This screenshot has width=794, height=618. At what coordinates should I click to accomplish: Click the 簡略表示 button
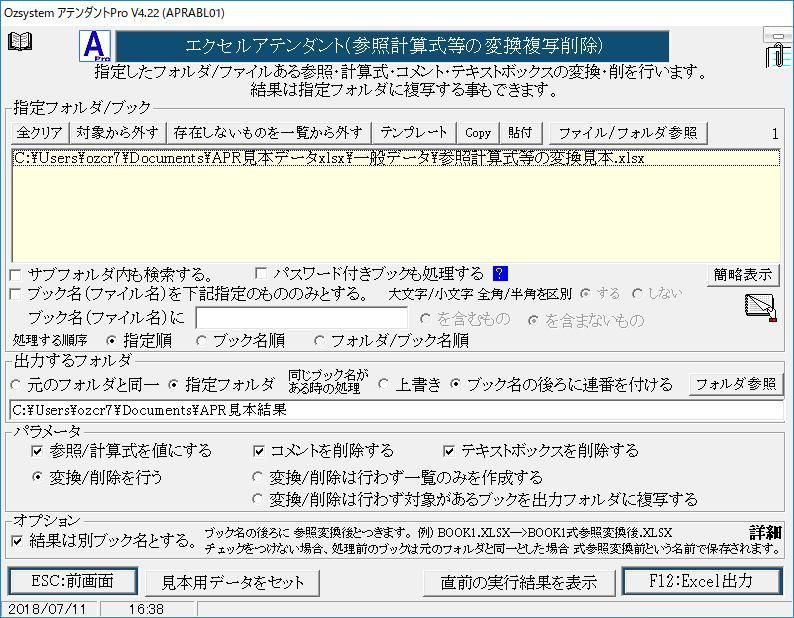(743, 275)
